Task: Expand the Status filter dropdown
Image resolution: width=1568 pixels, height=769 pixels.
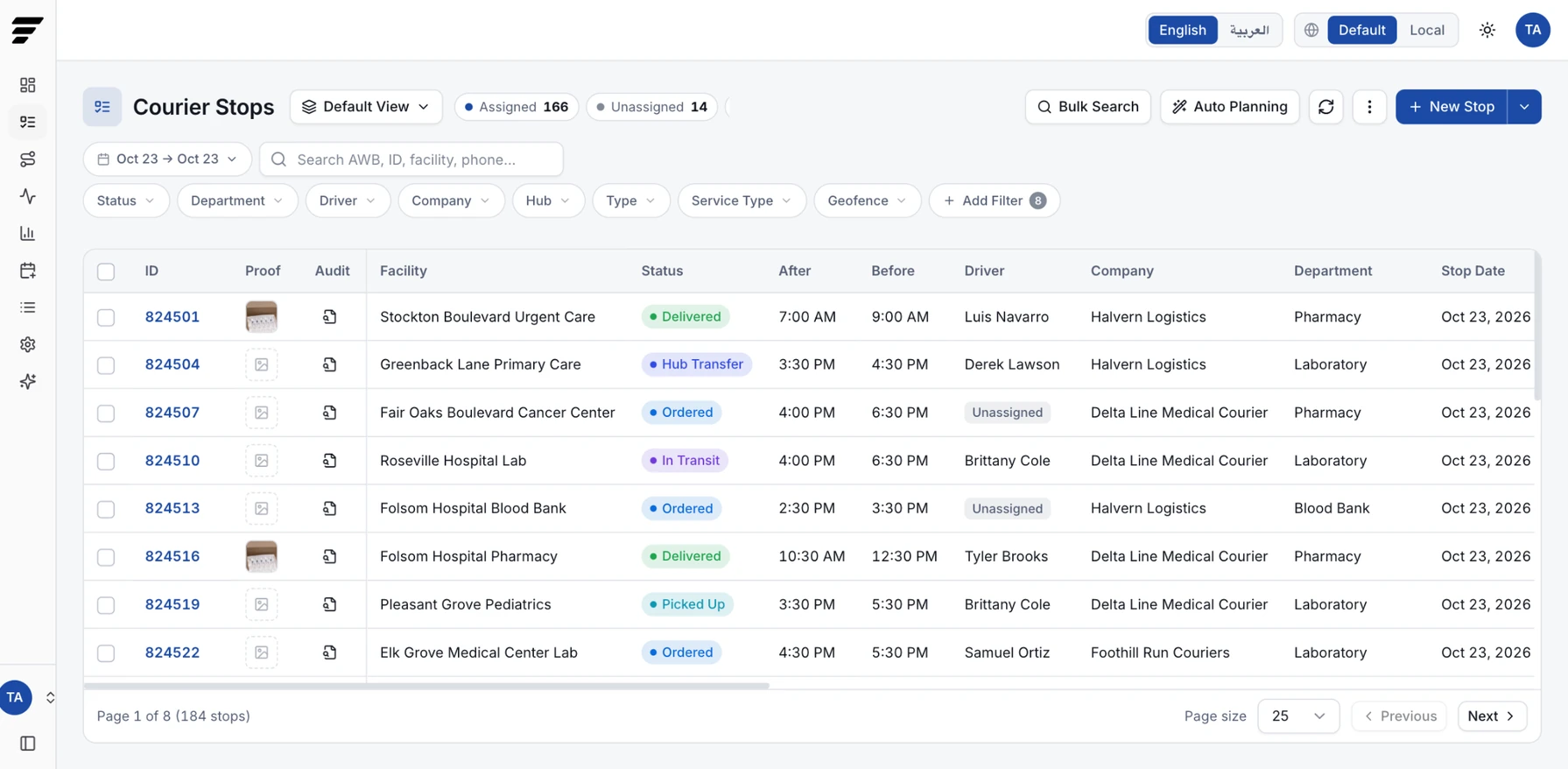Action: point(126,201)
